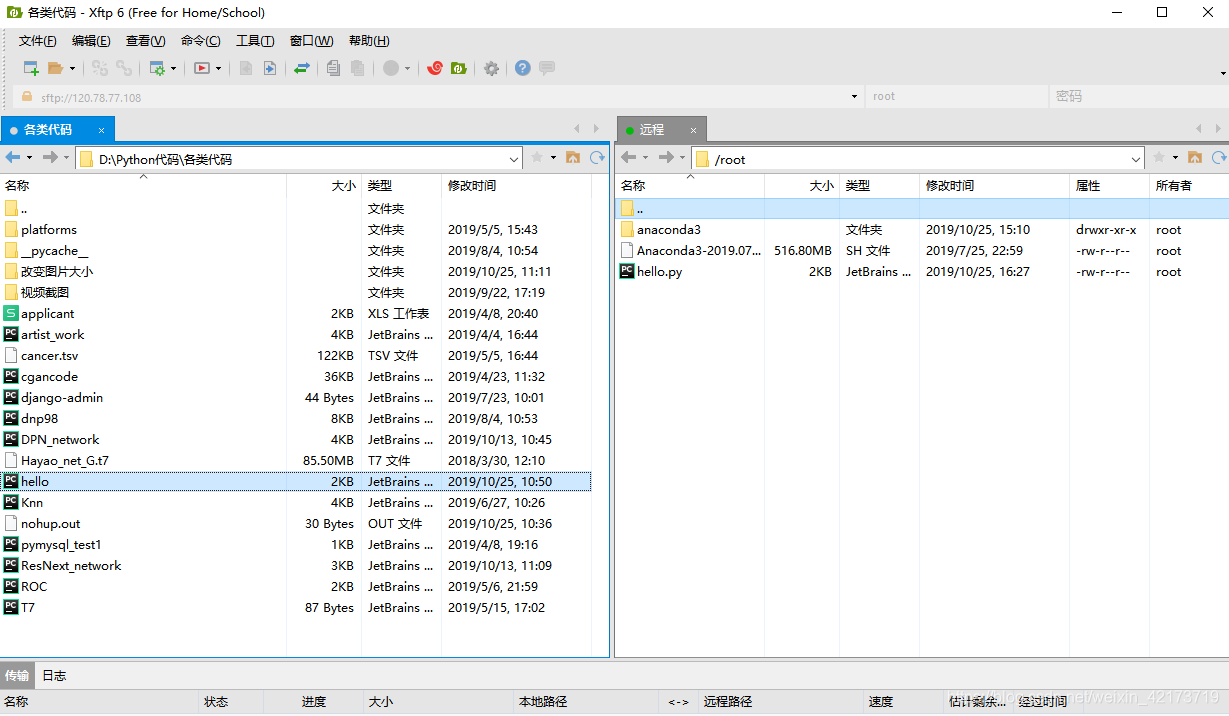The image size is (1229, 716).
Task: Click the remote pane home folder icon
Action: pos(1195,158)
